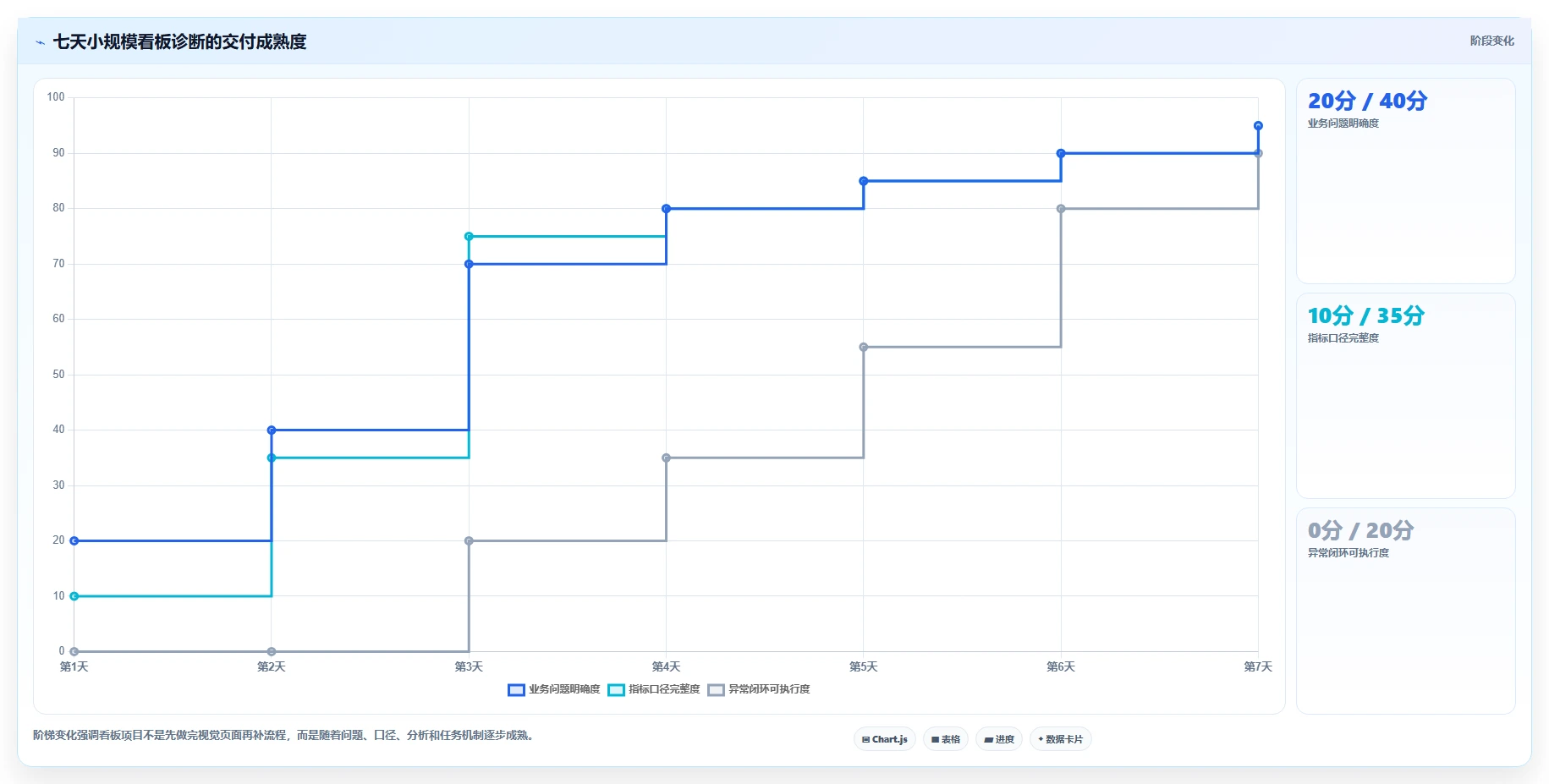Select the 表格 tag pill
Image resolution: width=1549 pixels, height=784 pixels.
[x=945, y=739]
